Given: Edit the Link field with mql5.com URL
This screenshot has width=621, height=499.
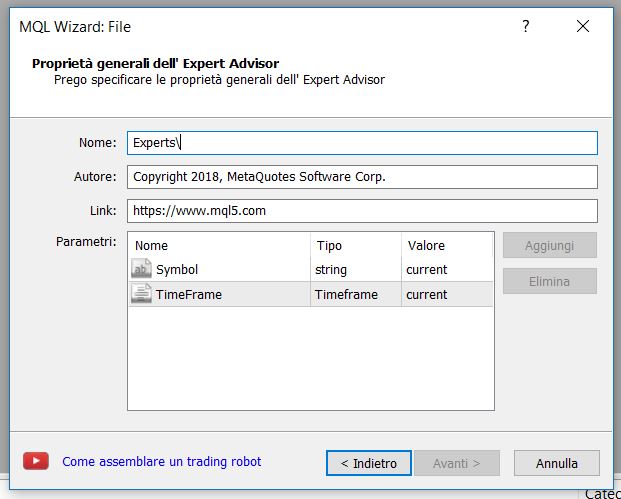Looking at the screenshot, I should (362, 211).
